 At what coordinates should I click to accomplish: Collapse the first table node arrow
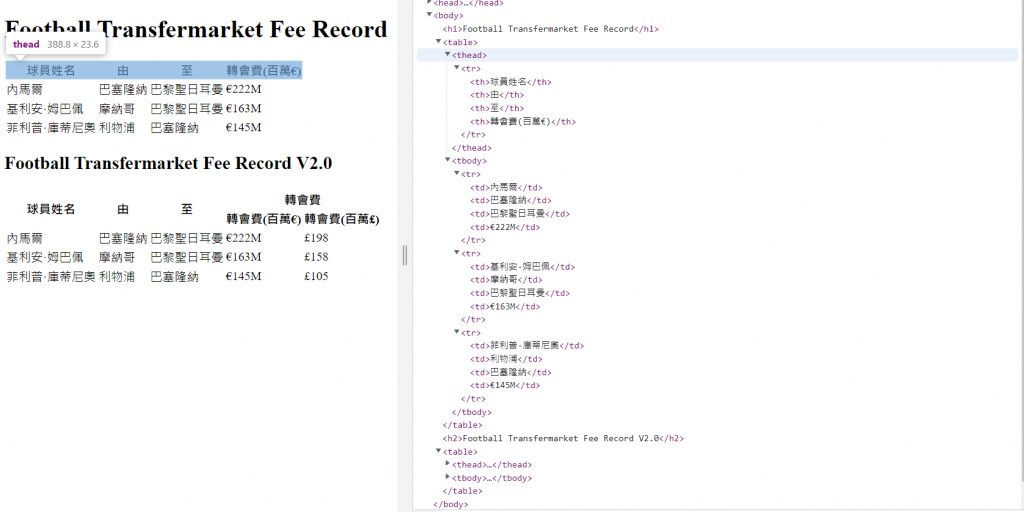click(x=439, y=42)
